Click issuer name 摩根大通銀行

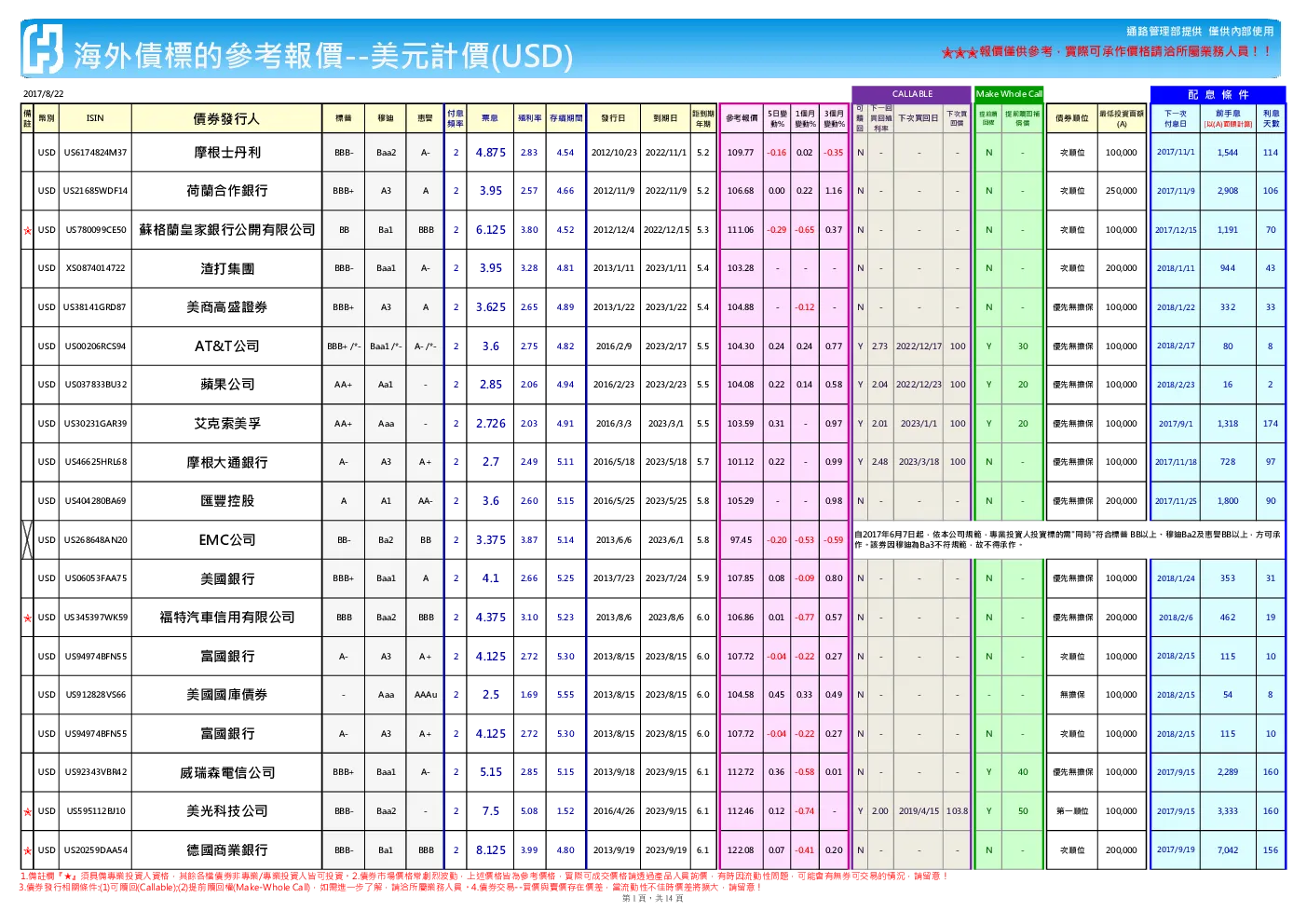pyautogui.click(x=227, y=462)
